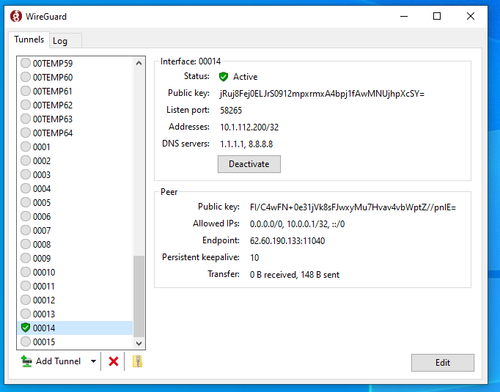Click the tunnel list scrollbar thumb
This screenshot has width=500, height=392.
click(139, 296)
